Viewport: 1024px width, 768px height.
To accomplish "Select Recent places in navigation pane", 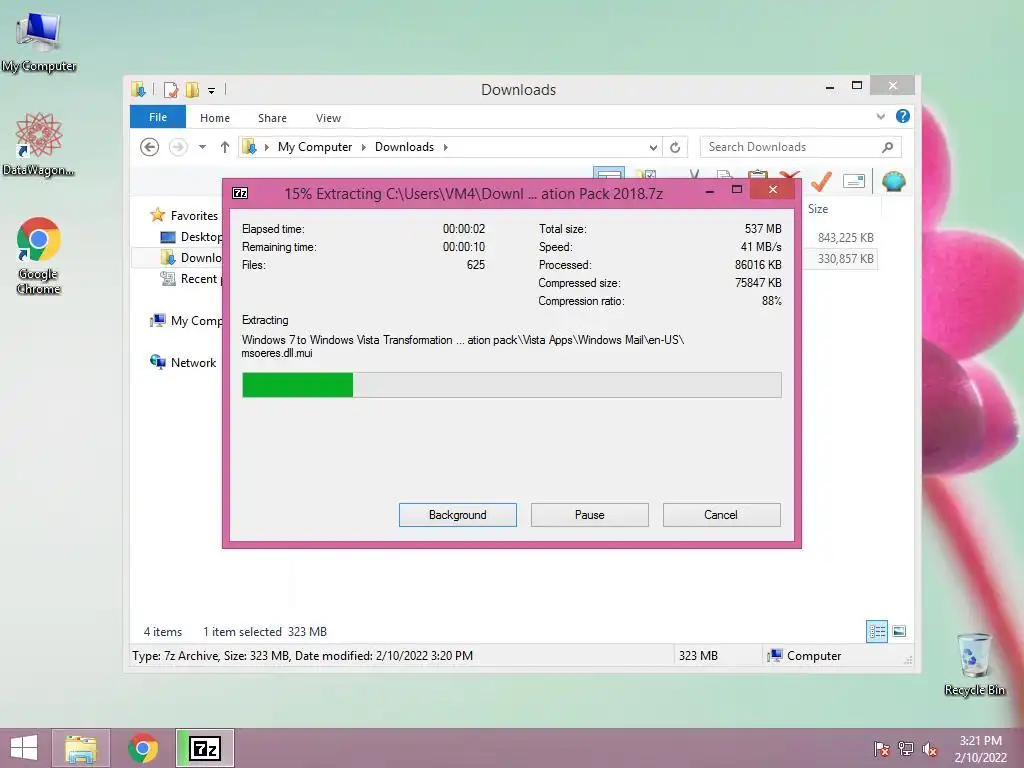I will (x=191, y=279).
